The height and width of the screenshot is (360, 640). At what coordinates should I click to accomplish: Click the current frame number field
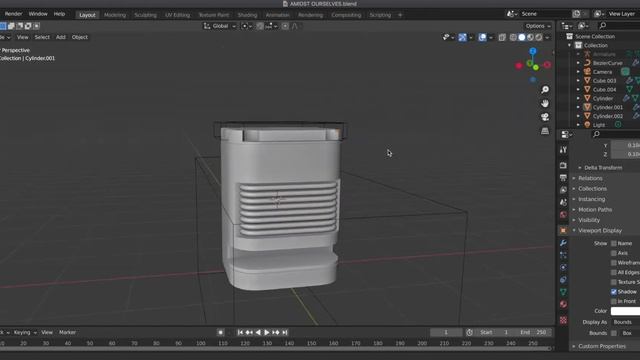(446, 333)
